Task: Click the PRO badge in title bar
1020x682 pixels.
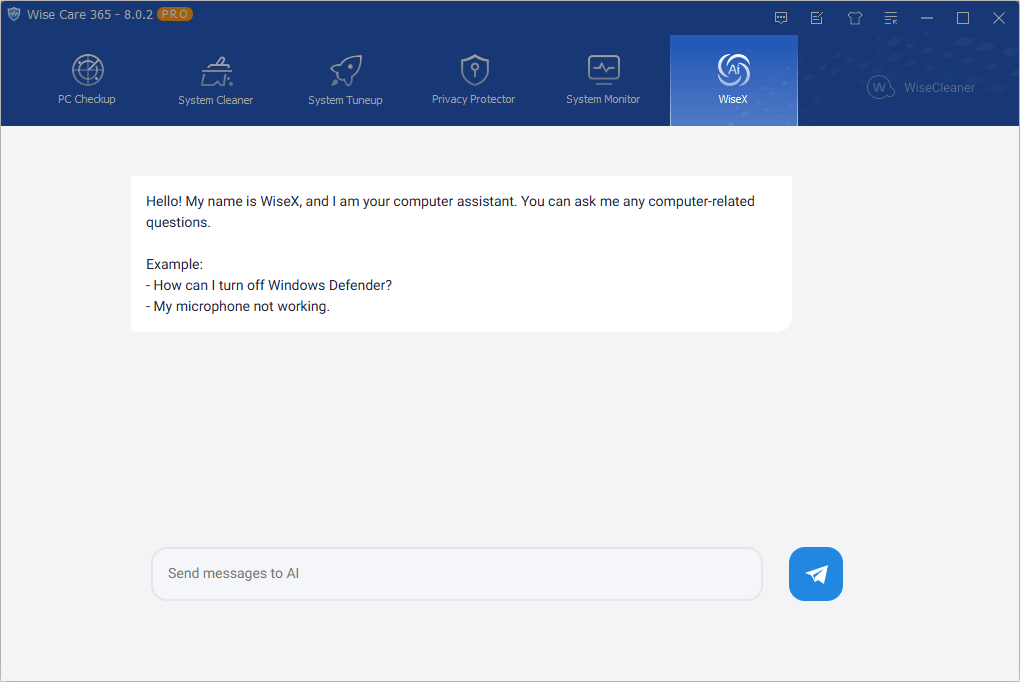Action: 175,14
